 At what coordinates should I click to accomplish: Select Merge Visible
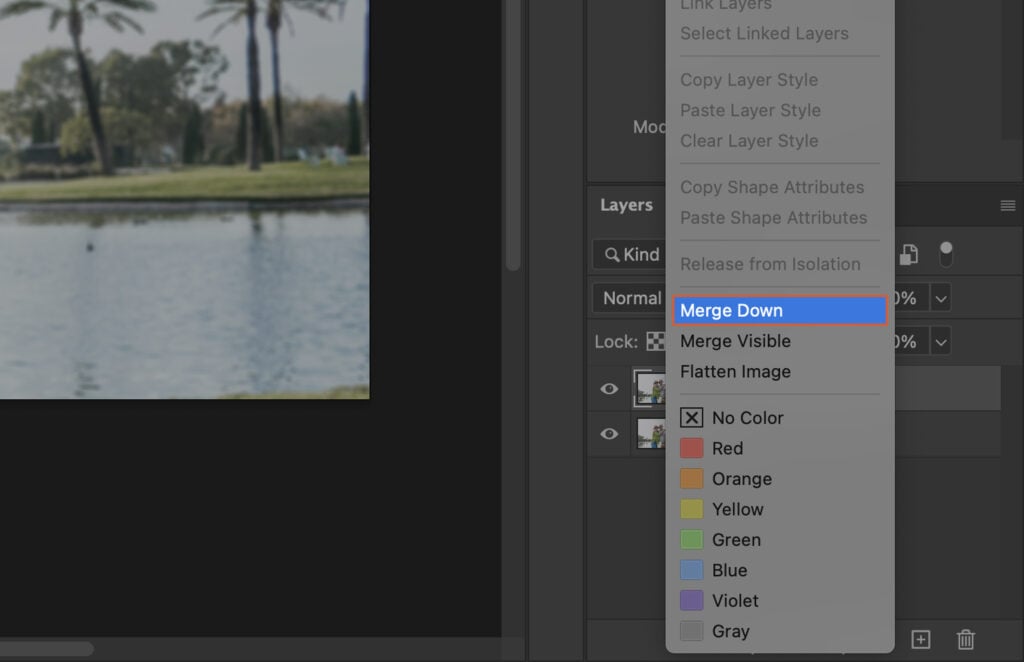point(735,341)
